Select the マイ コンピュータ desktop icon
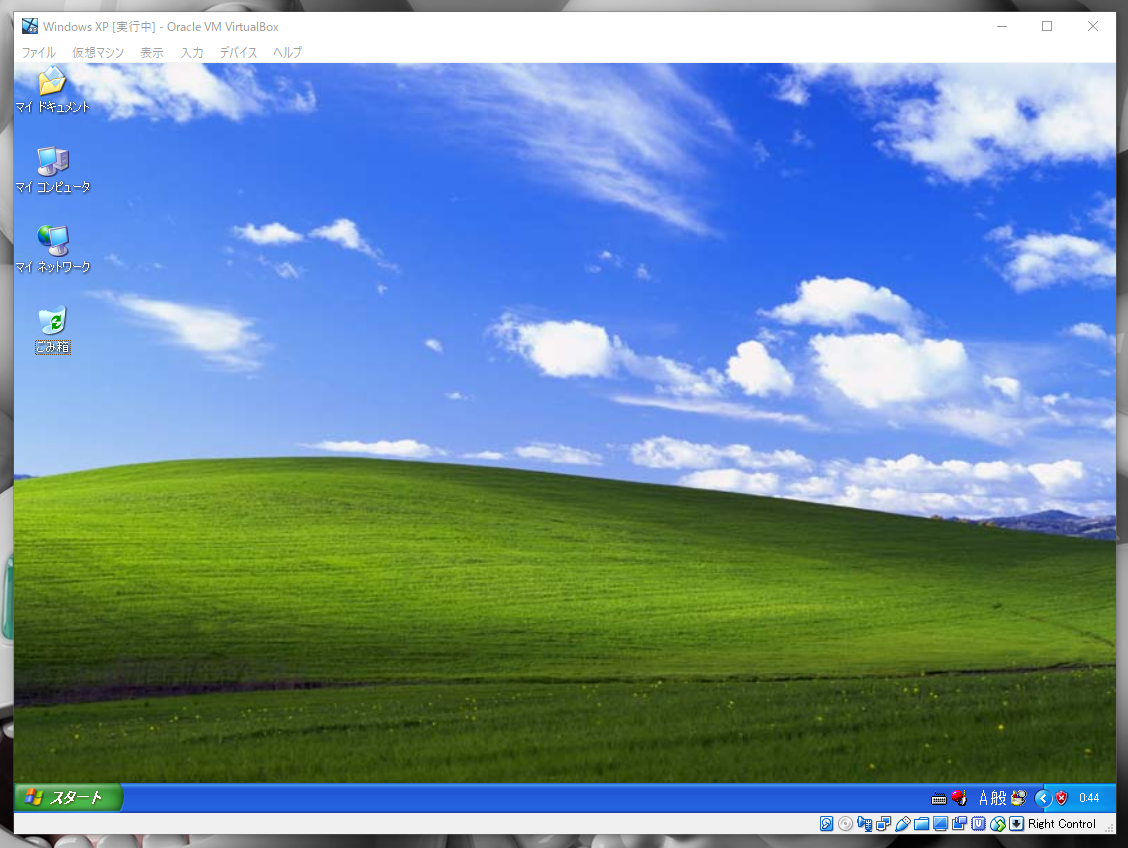 pyautogui.click(x=53, y=170)
